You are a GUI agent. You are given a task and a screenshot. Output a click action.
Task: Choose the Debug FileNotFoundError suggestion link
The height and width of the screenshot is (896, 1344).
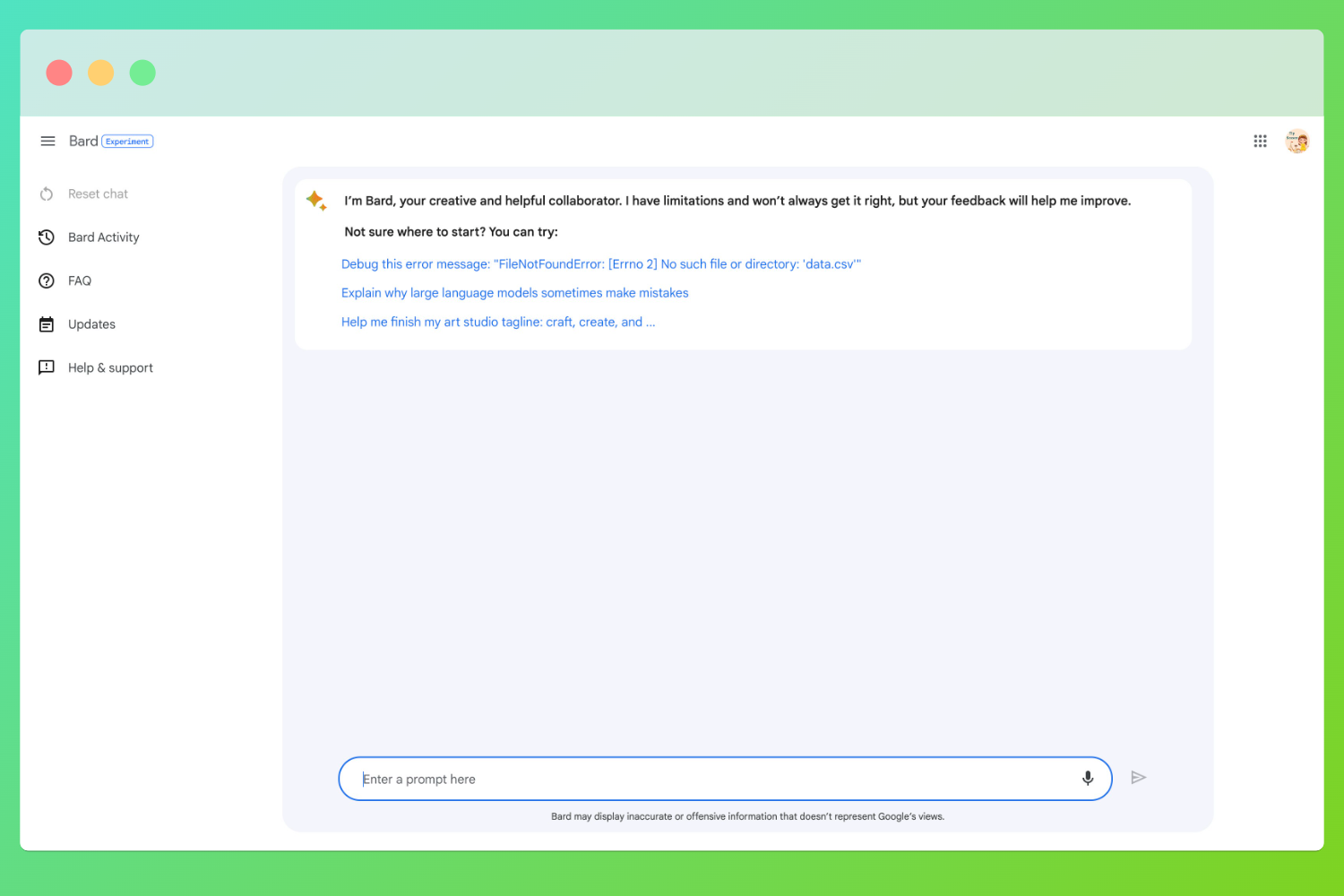coord(600,264)
